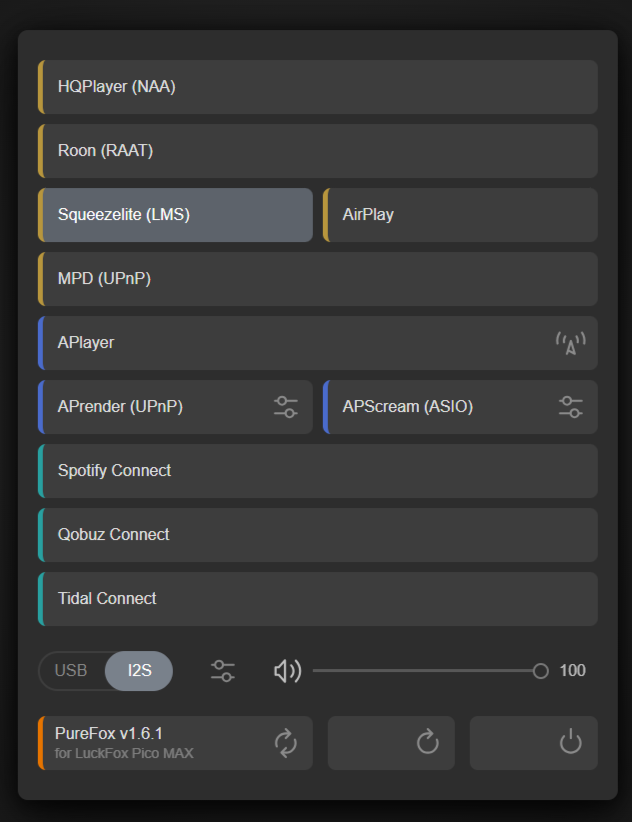Select the I2S output option

[x=139, y=671]
